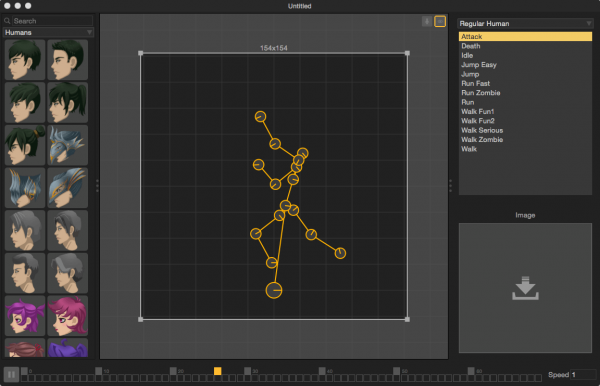
Task: Open the Regular Human skeleton dropdown
Action: (x=525, y=24)
